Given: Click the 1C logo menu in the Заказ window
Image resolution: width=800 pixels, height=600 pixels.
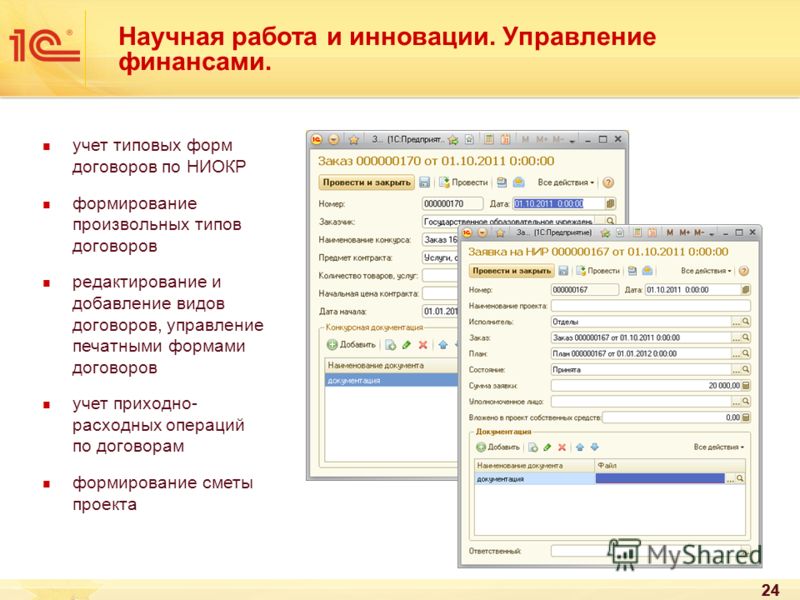Looking at the screenshot, I should click(x=317, y=139).
